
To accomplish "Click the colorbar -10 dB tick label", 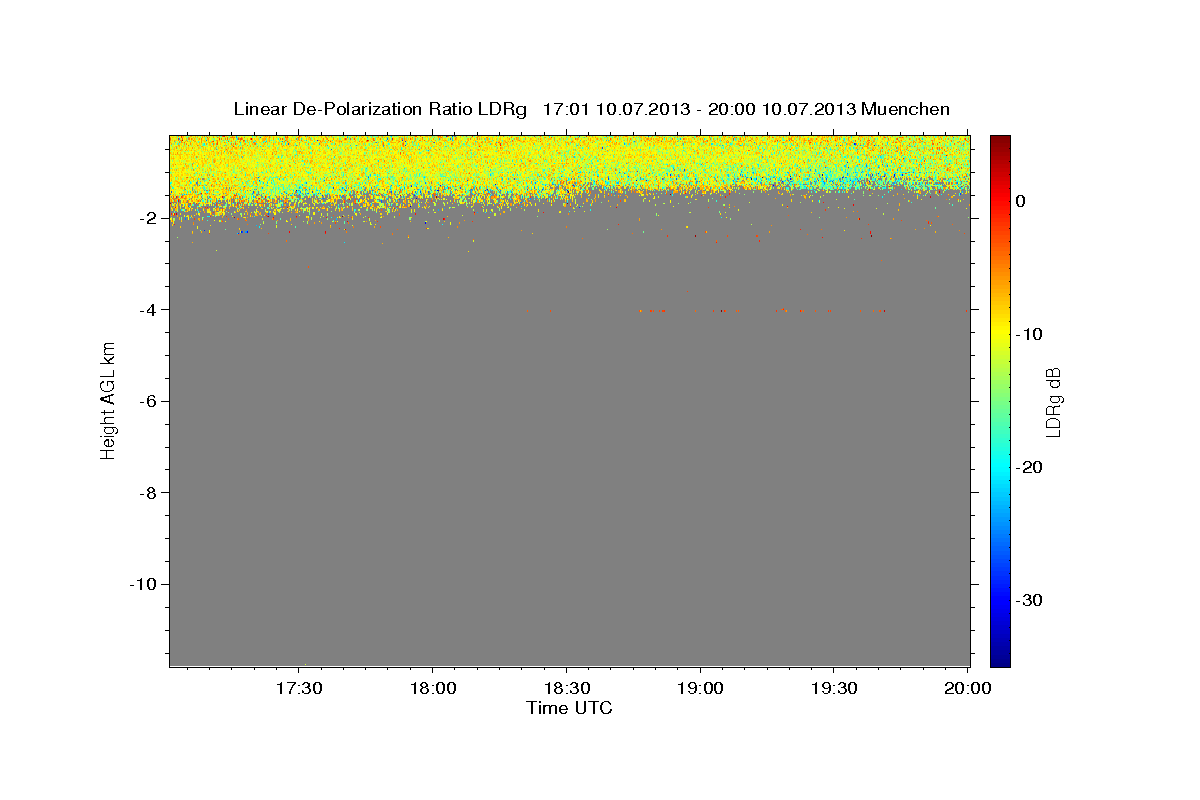I will (1029, 334).
